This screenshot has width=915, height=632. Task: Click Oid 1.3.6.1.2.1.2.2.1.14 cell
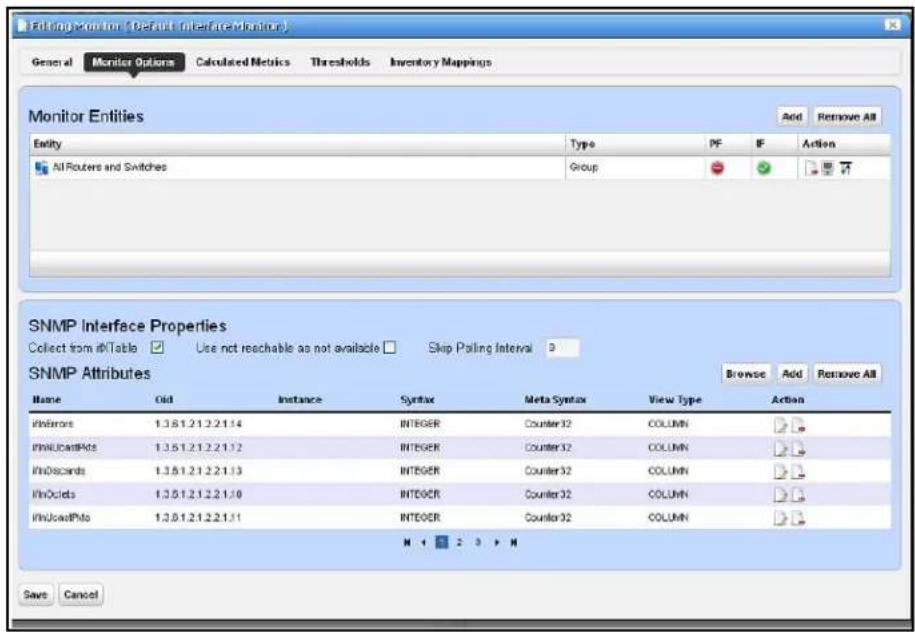198,425
